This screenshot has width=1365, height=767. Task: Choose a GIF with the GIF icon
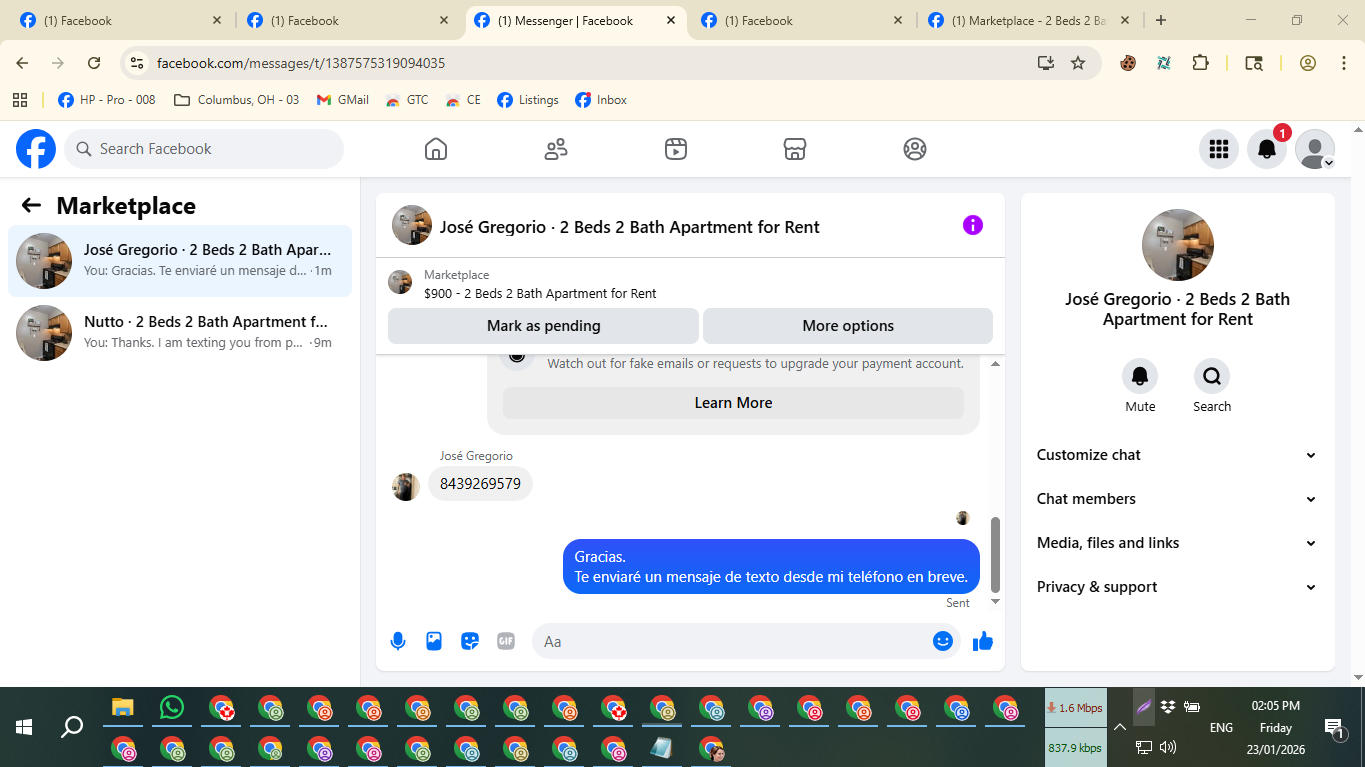[506, 641]
